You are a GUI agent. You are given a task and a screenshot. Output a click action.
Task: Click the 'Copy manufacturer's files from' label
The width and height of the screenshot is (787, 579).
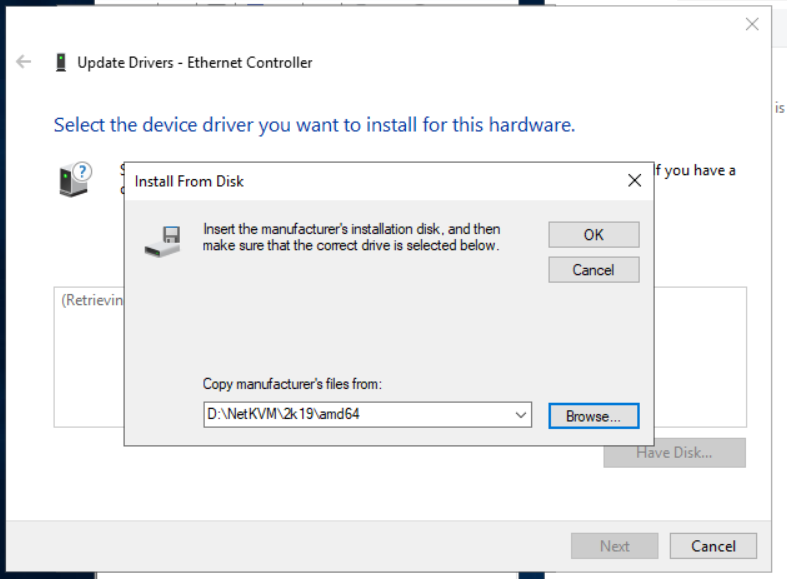click(292, 384)
